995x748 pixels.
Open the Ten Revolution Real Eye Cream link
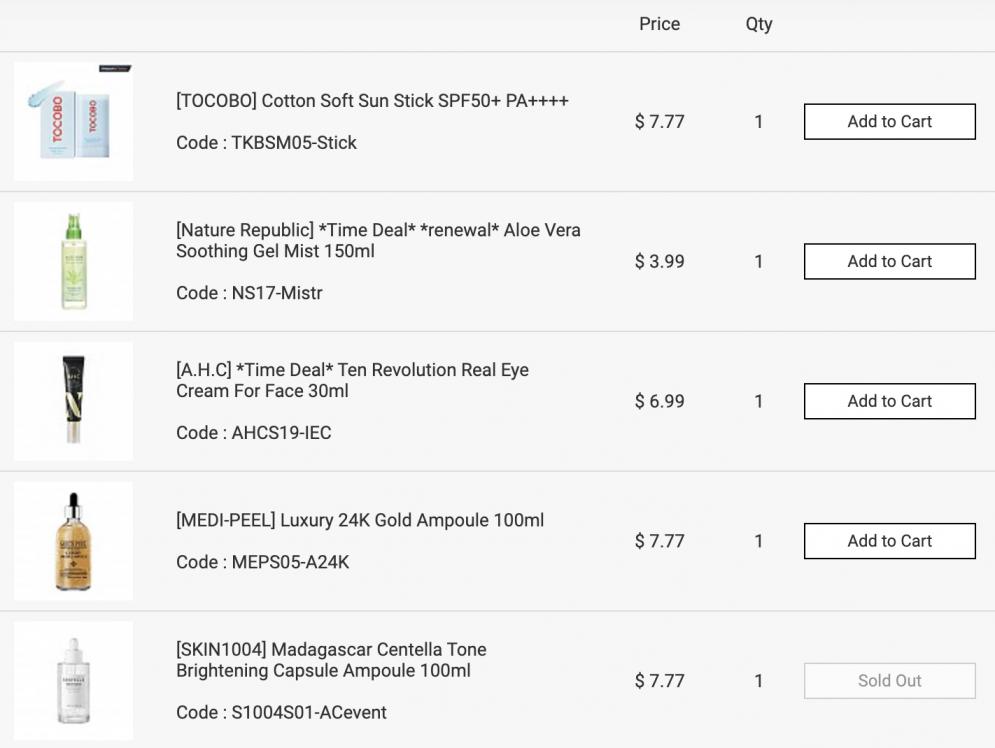coord(352,380)
